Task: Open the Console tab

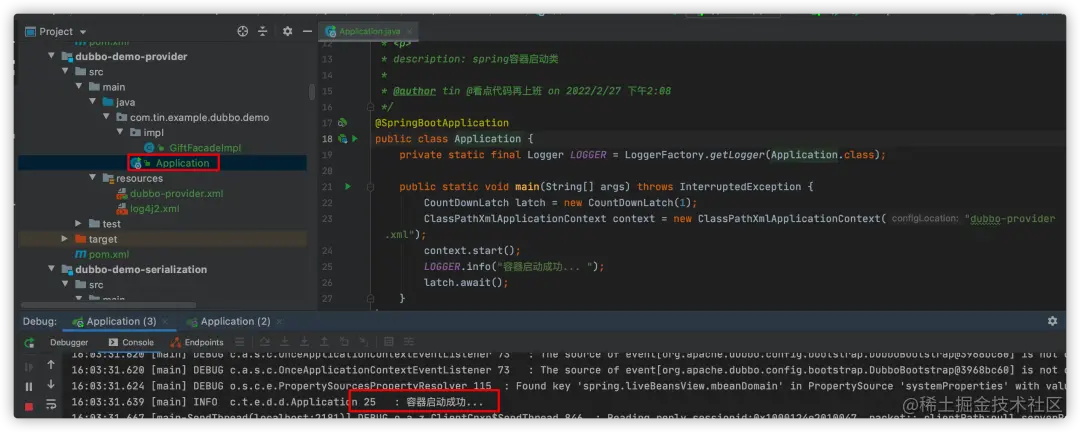Action: (x=131, y=342)
